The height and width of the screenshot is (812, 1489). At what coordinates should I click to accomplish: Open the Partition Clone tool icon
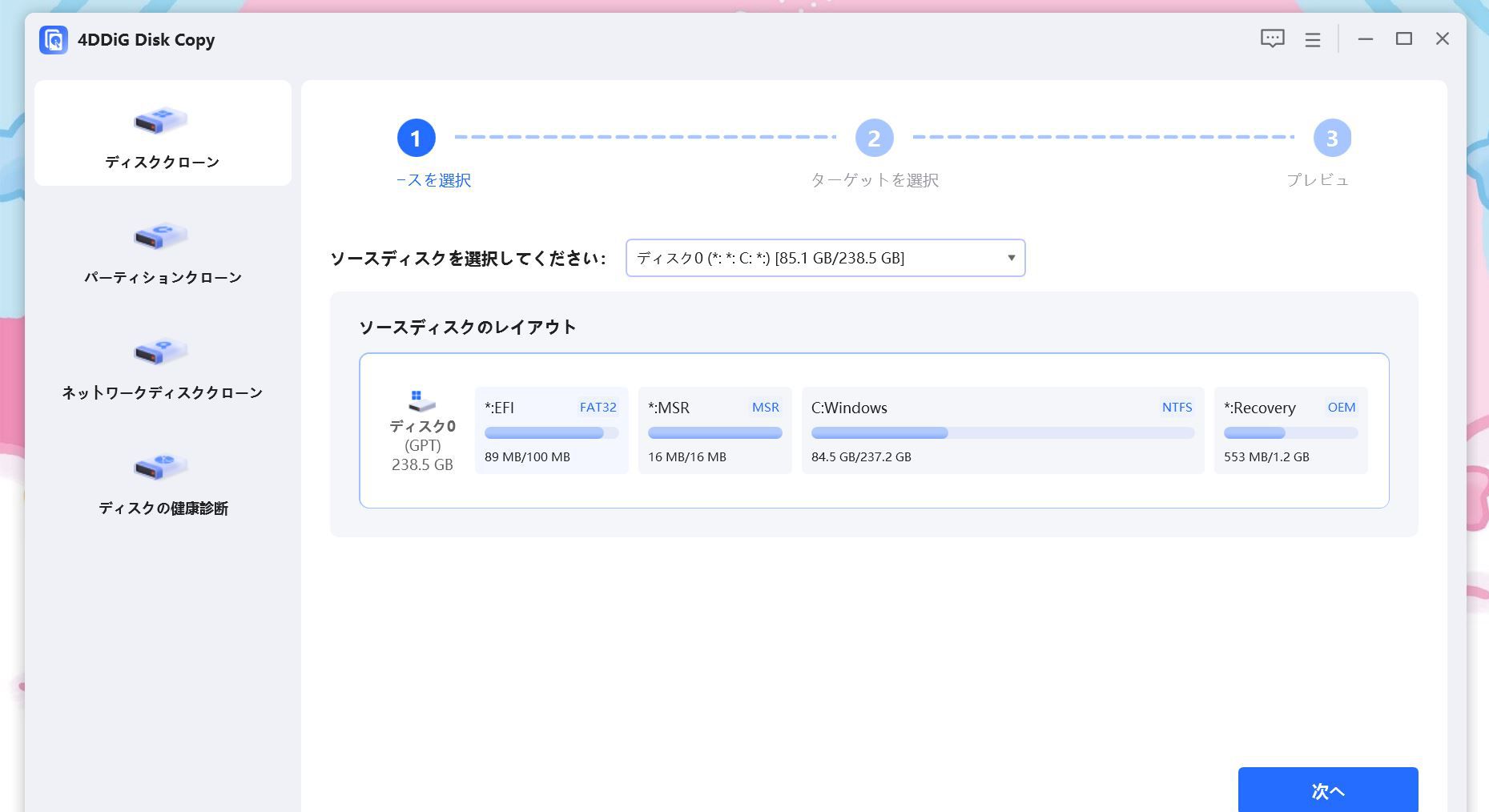(162, 236)
